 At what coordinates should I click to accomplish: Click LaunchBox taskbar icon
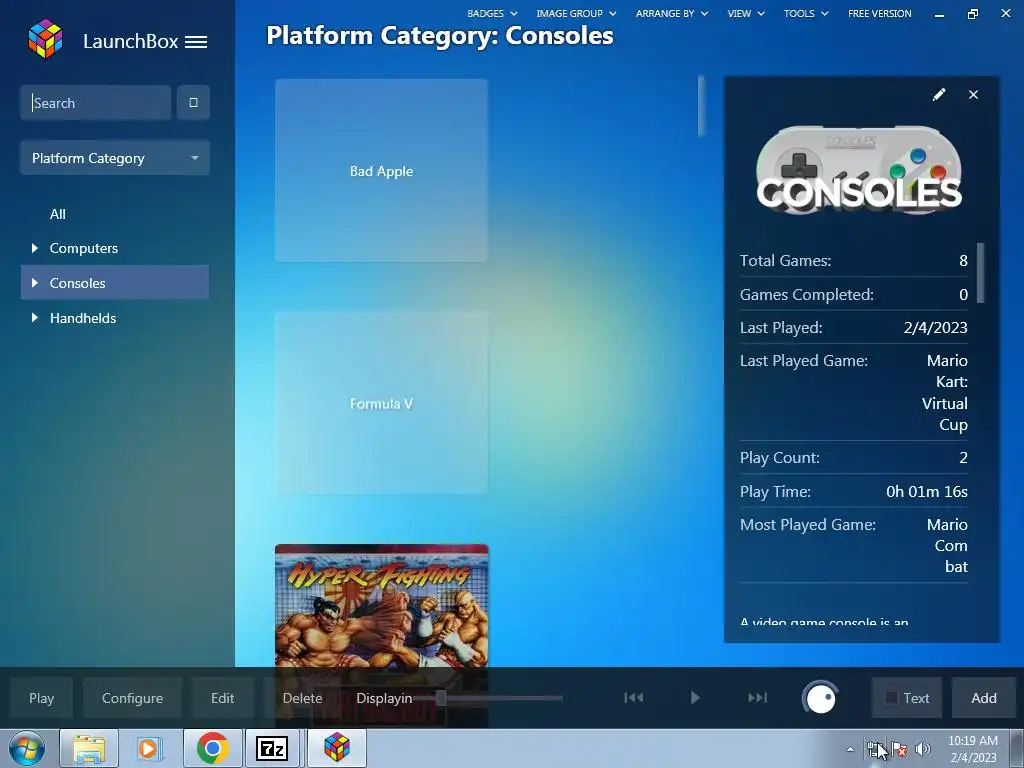pos(336,748)
